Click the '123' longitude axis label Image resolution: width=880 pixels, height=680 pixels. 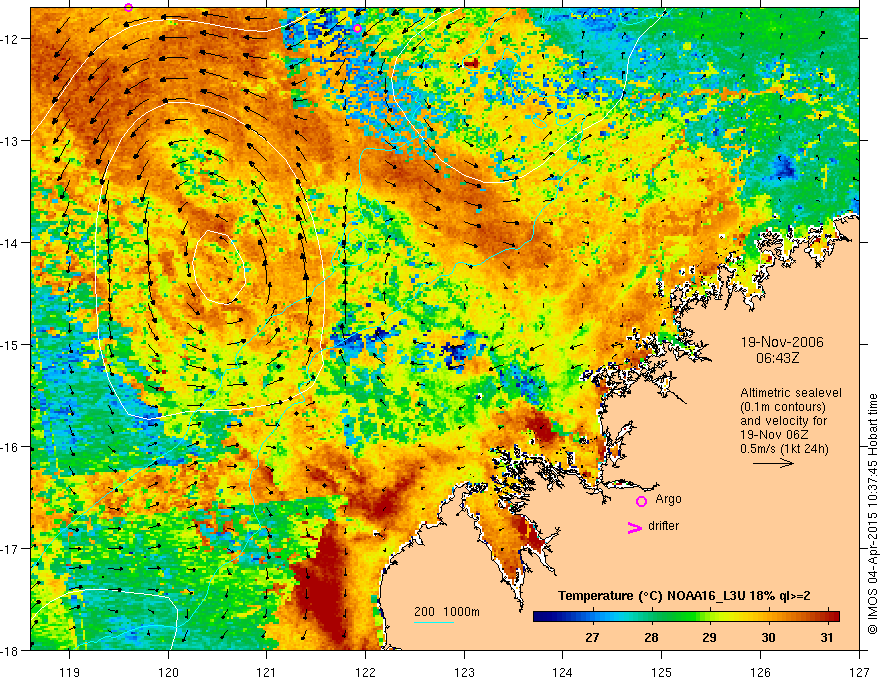pyautogui.click(x=464, y=672)
